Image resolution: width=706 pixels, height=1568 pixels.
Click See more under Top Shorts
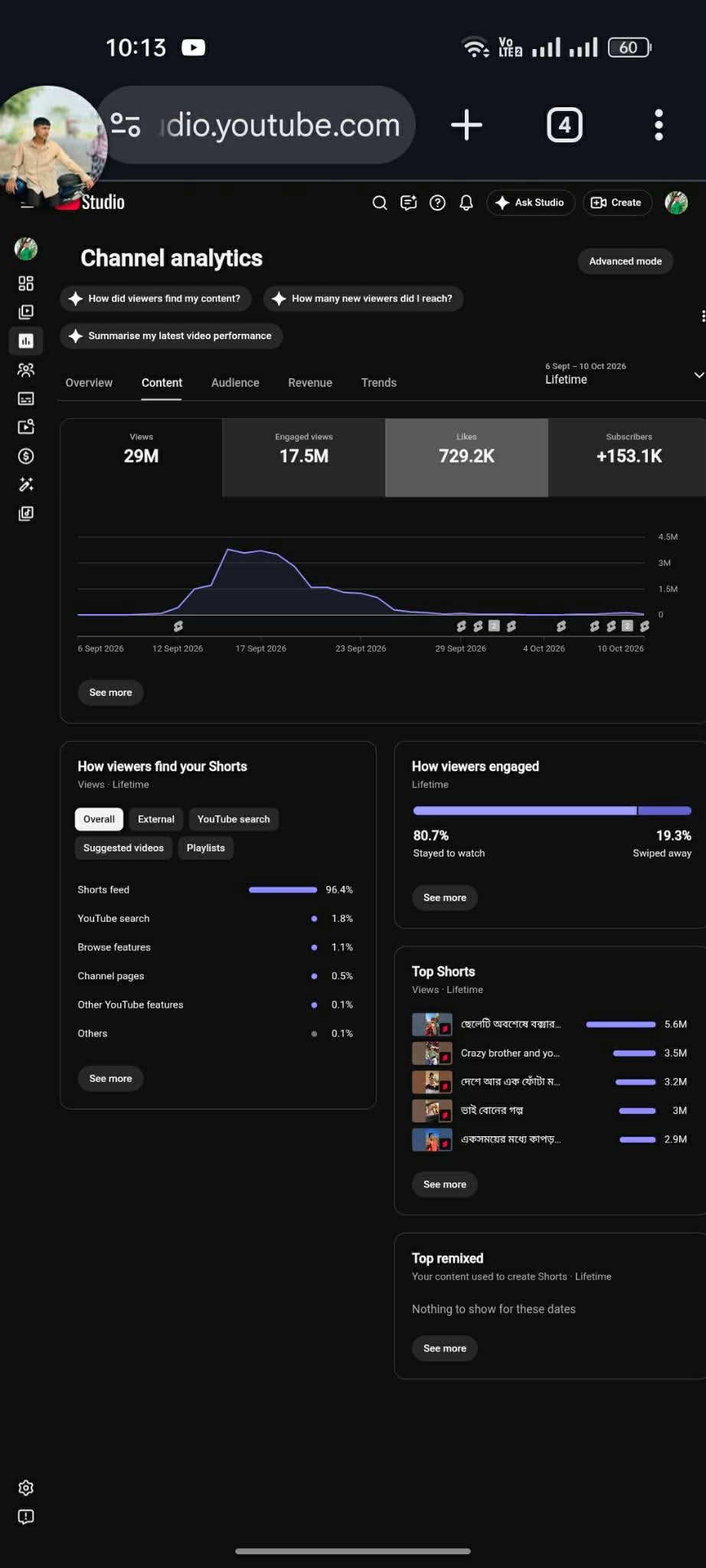445,1184
